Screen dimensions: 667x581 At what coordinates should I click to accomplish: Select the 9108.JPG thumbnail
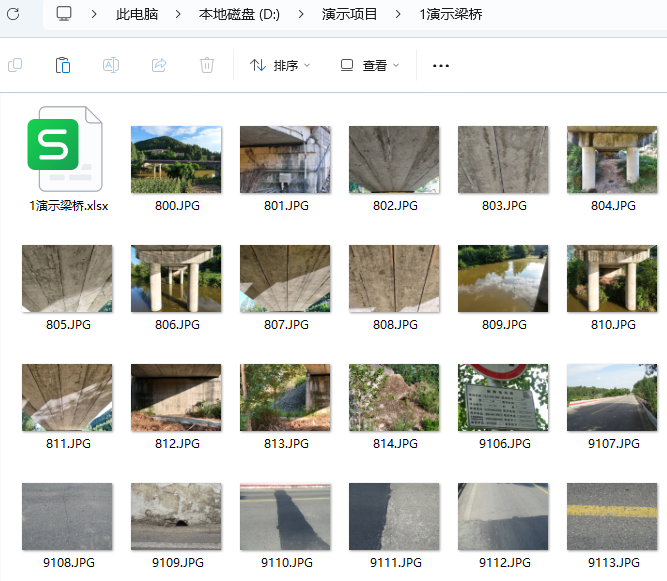click(x=67, y=516)
